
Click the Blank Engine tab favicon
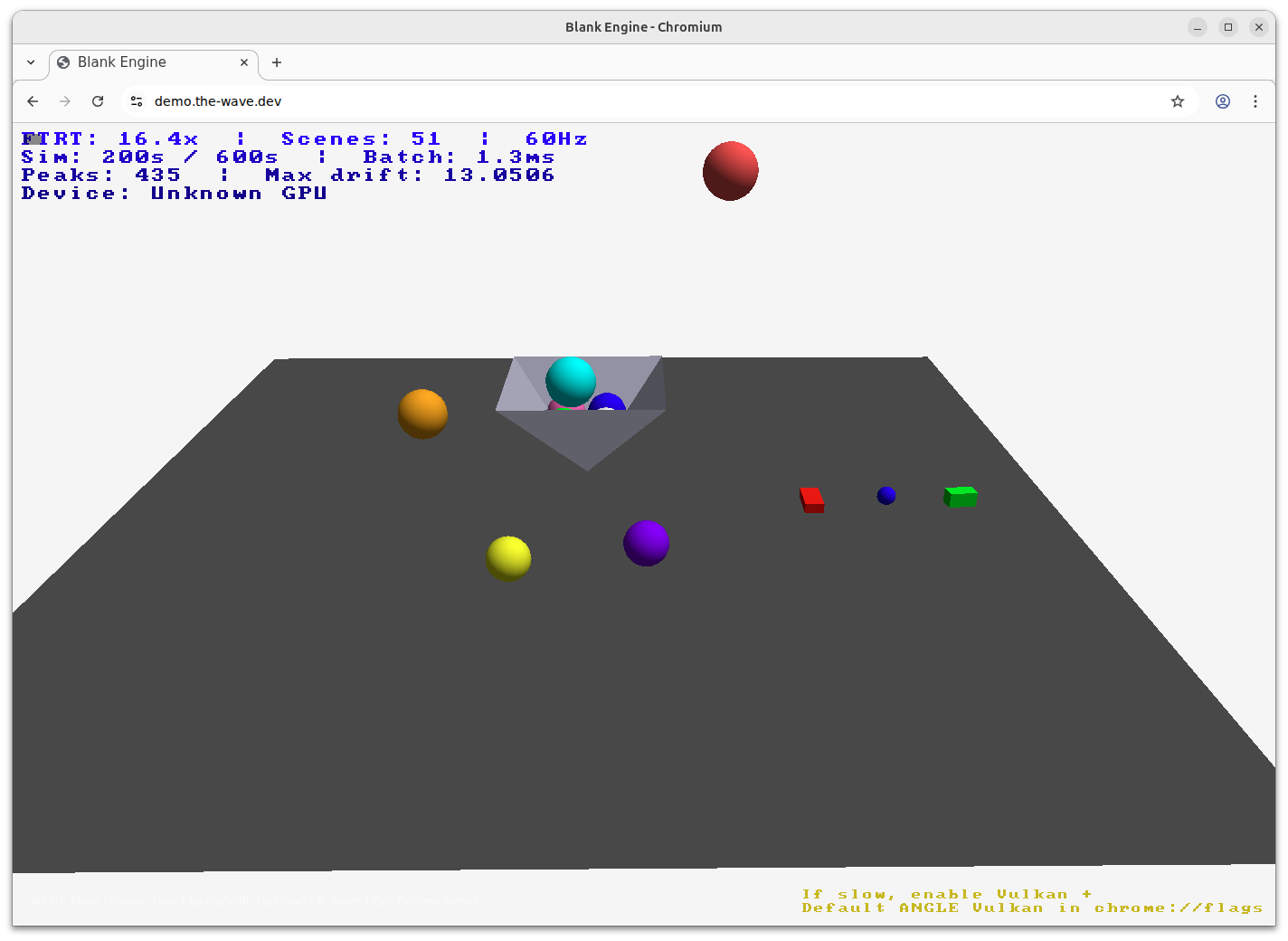tap(62, 62)
